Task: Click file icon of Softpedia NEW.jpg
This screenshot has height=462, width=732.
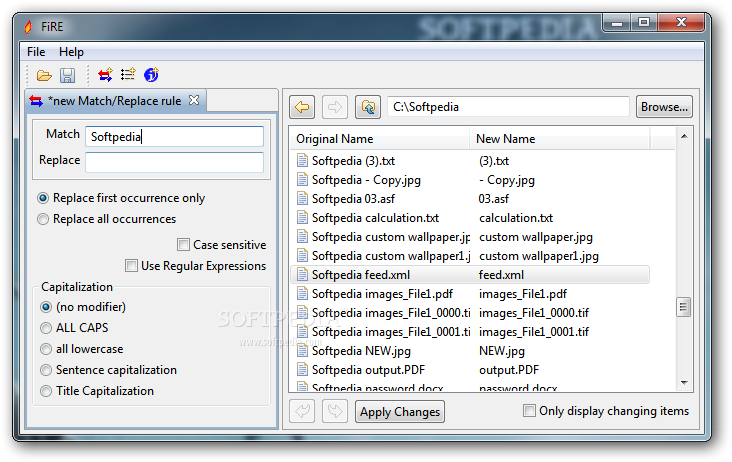Action: click(x=303, y=351)
